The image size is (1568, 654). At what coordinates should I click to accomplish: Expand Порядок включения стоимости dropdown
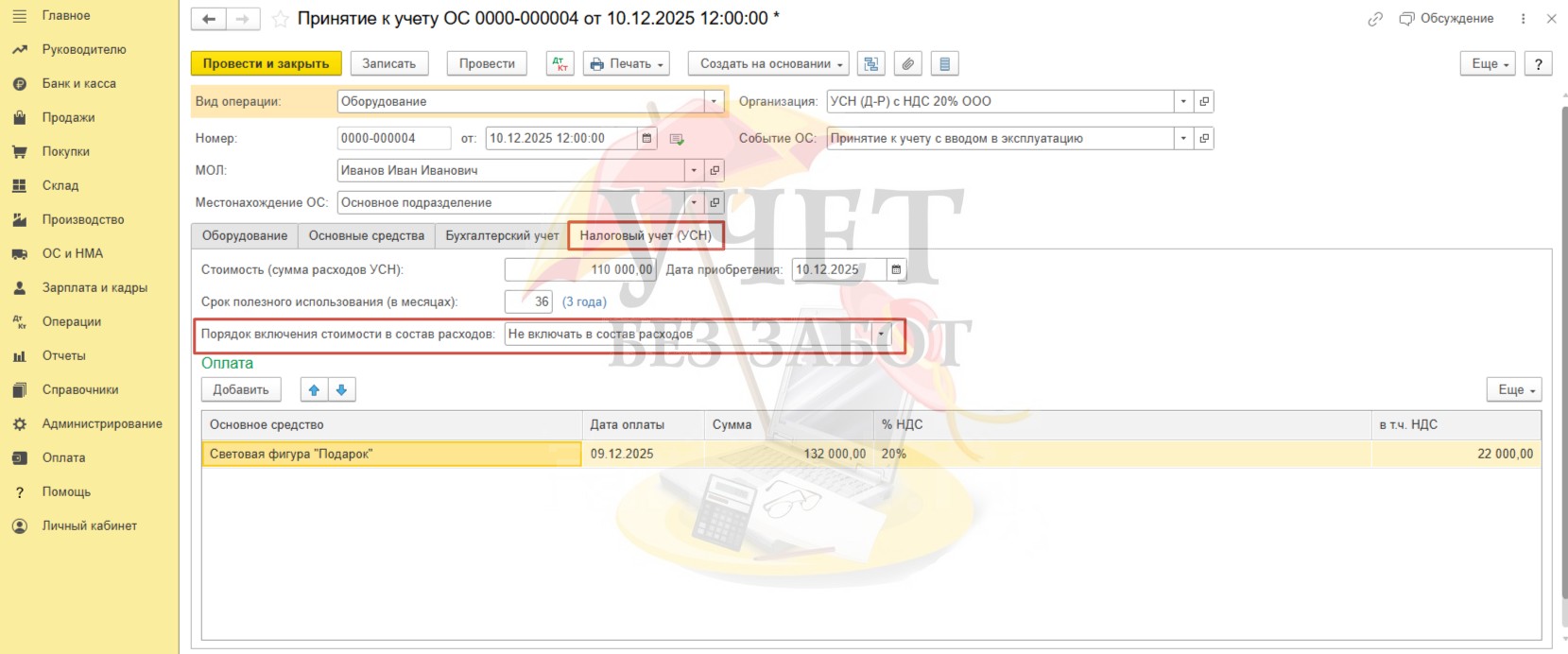pyautogui.click(x=882, y=334)
